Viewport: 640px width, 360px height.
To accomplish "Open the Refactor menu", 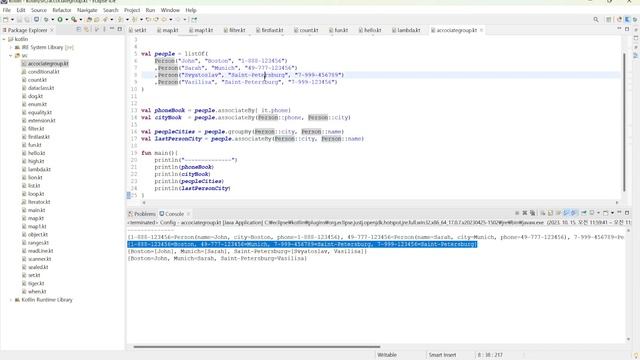I will [x=62, y=10].
